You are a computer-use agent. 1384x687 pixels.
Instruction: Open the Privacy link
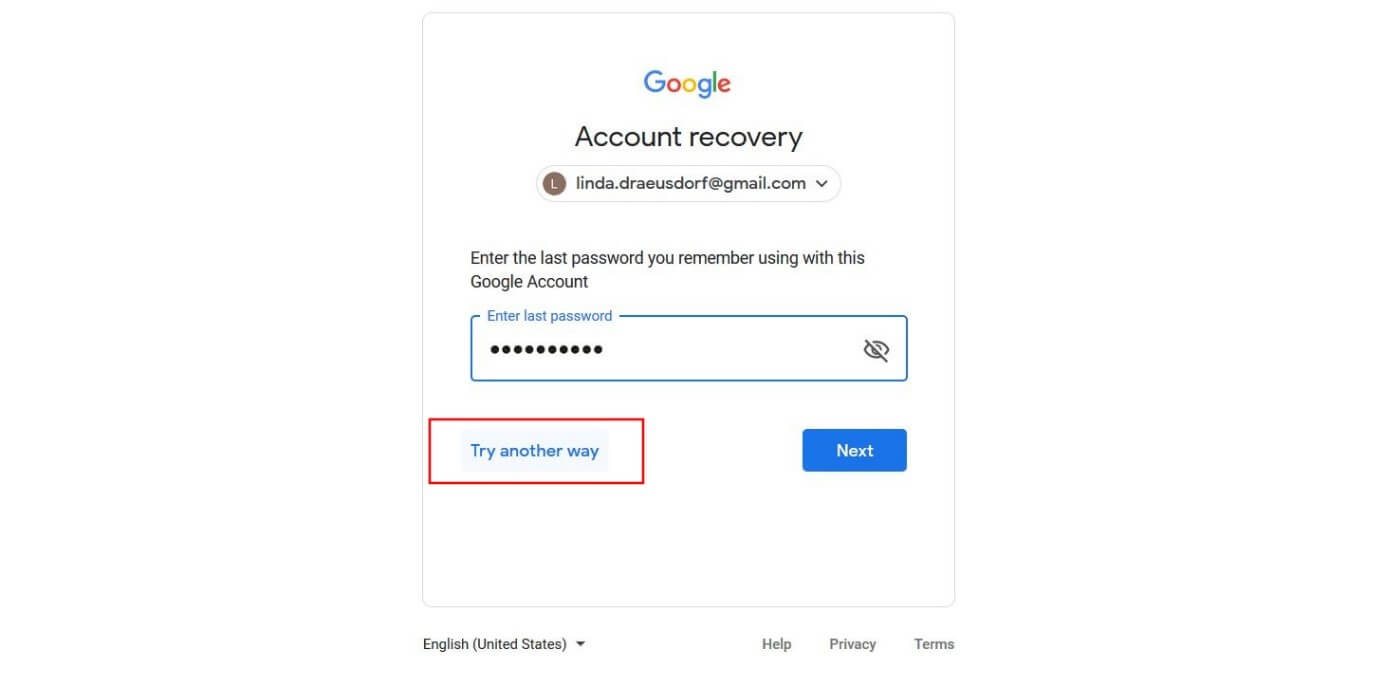pyautogui.click(x=852, y=644)
